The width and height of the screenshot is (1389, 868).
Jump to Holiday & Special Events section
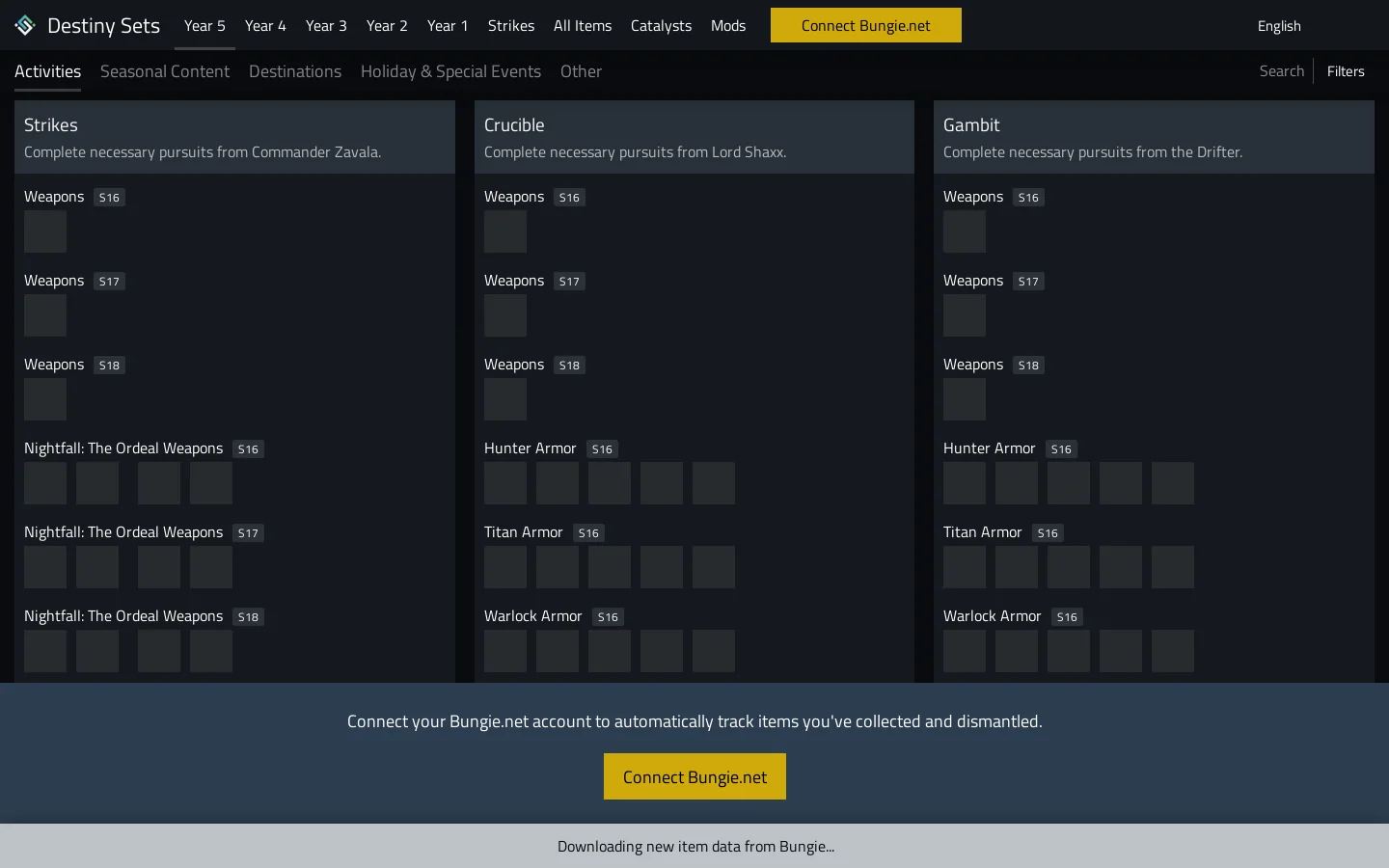(x=450, y=71)
